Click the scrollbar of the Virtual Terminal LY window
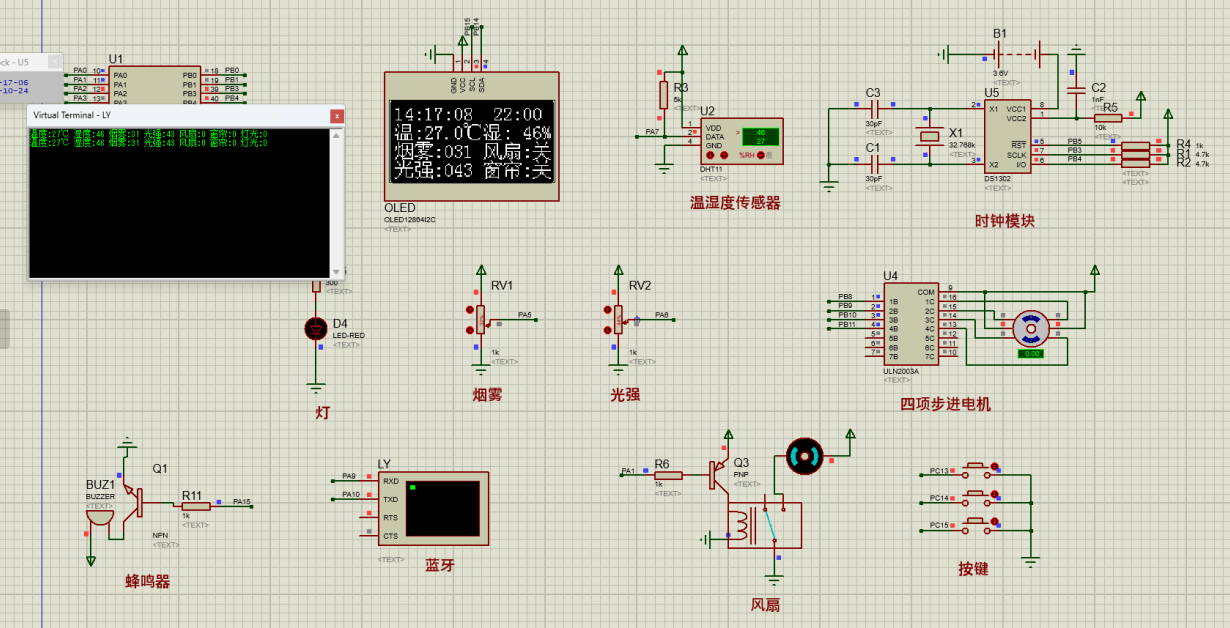 pyautogui.click(x=337, y=200)
